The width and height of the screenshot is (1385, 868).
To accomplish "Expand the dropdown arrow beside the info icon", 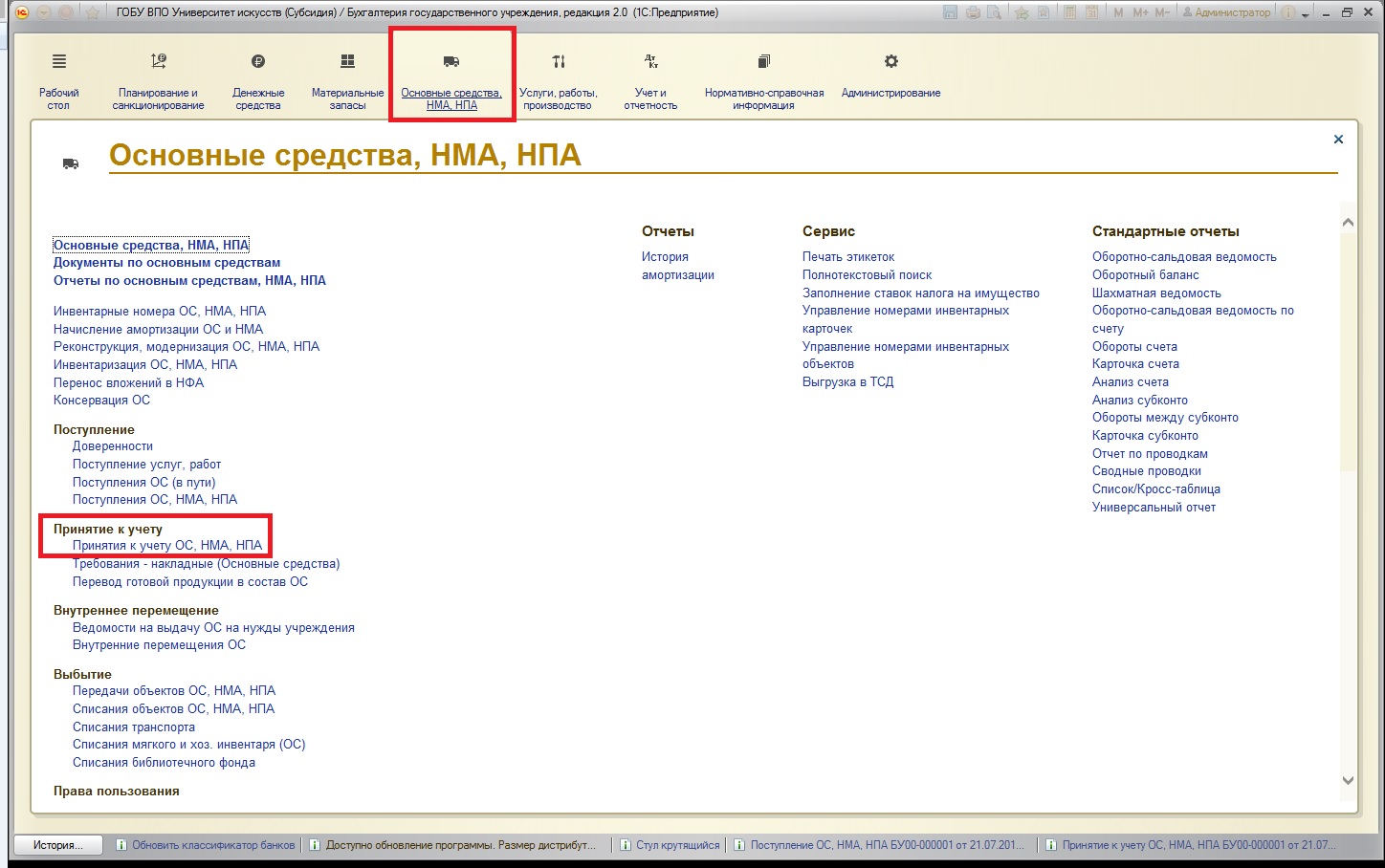I will pos(1306,13).
